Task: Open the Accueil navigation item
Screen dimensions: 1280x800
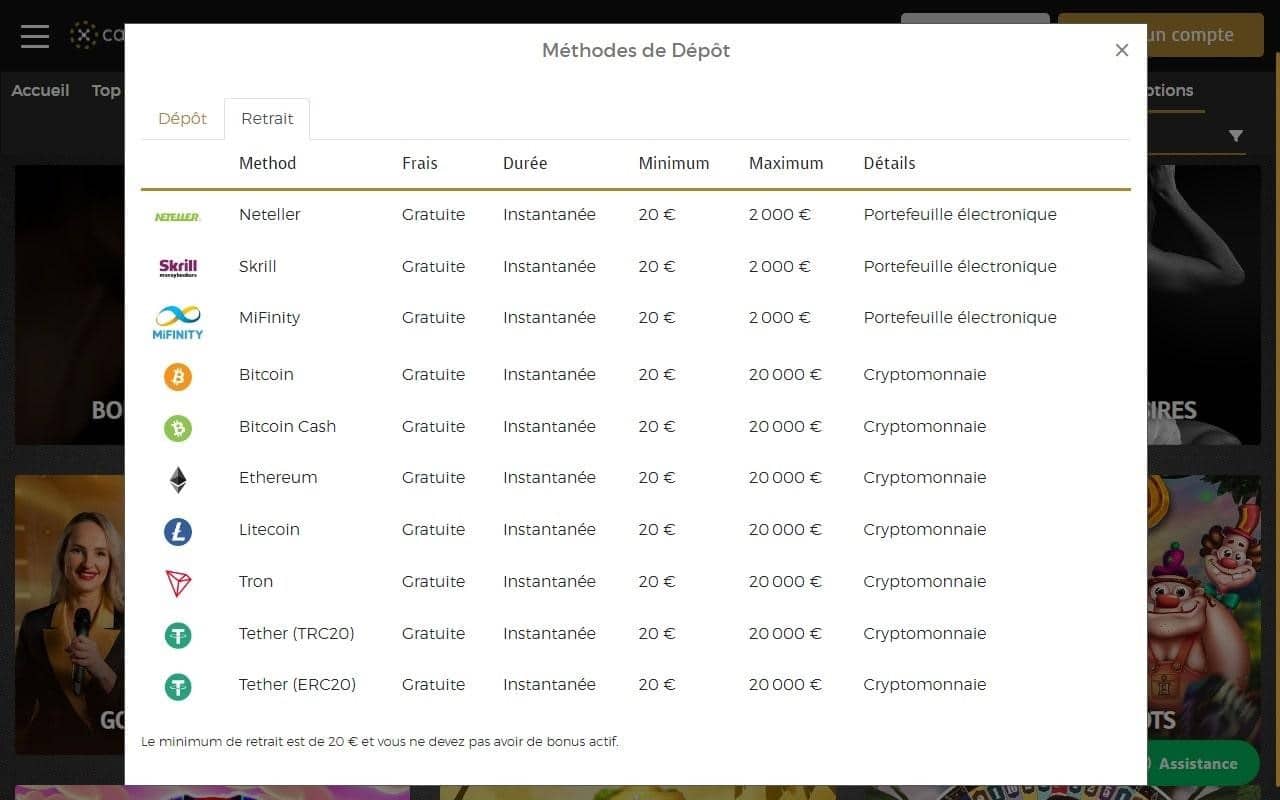Action: tap(40, 90)
